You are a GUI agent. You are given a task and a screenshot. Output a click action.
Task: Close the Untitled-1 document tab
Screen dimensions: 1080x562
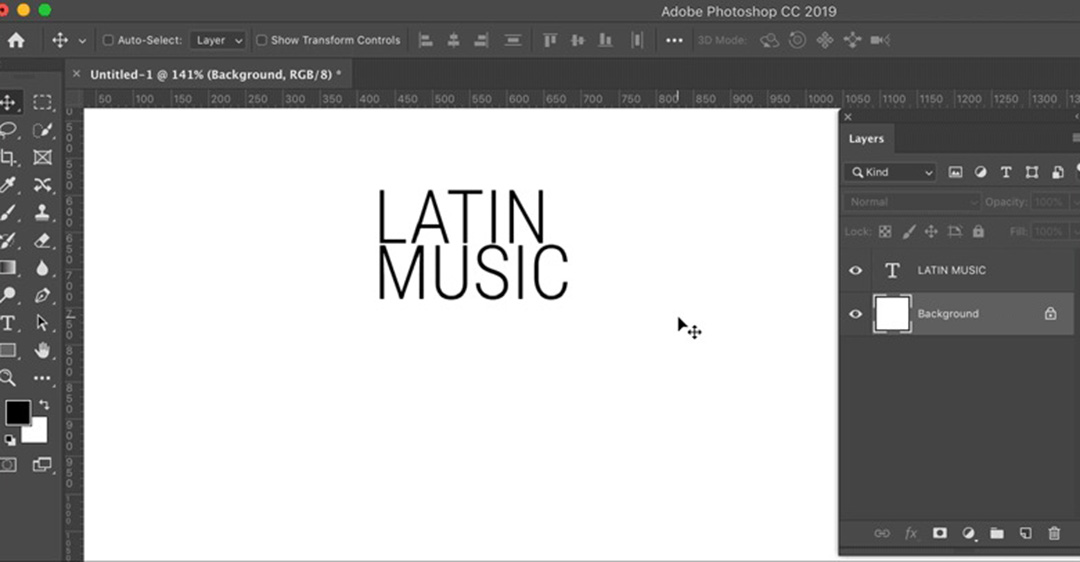click(x=76, y=74)
